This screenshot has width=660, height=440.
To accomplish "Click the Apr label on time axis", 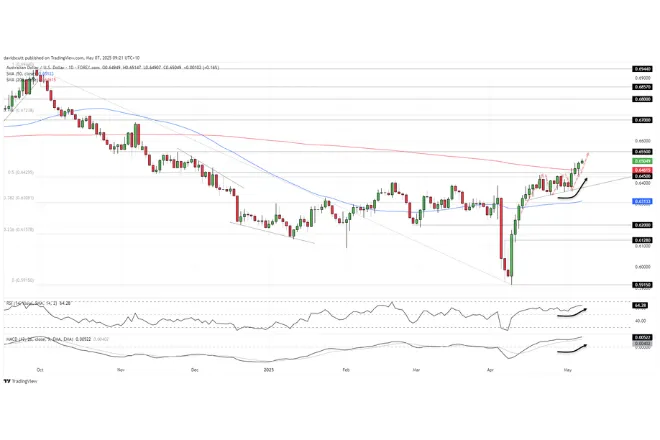I will tap(490, 370).
